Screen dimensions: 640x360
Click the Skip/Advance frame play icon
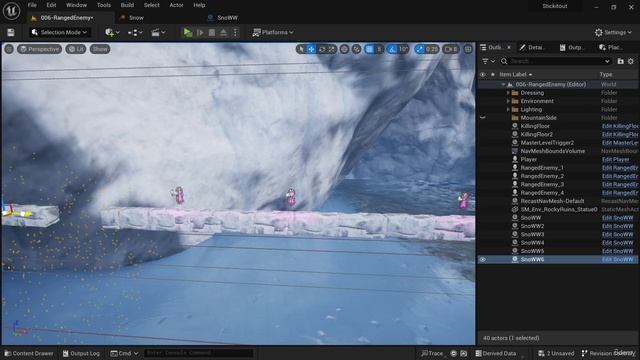(200, 32)
